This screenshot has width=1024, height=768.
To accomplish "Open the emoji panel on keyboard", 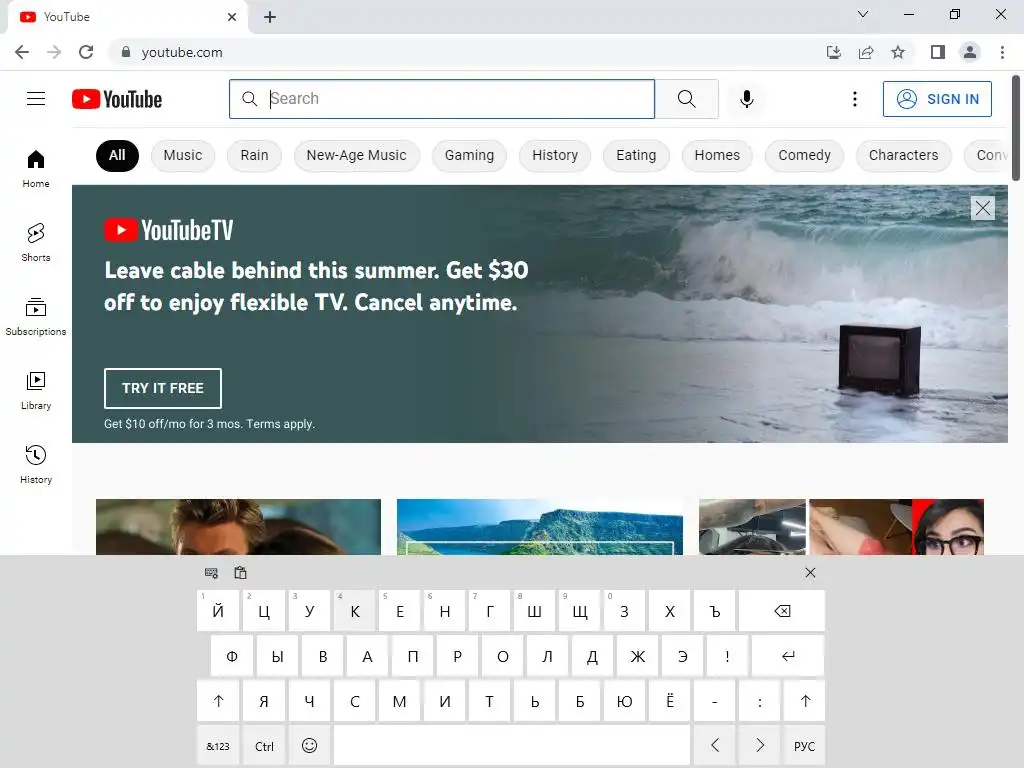I will click(x=310, y=746).
